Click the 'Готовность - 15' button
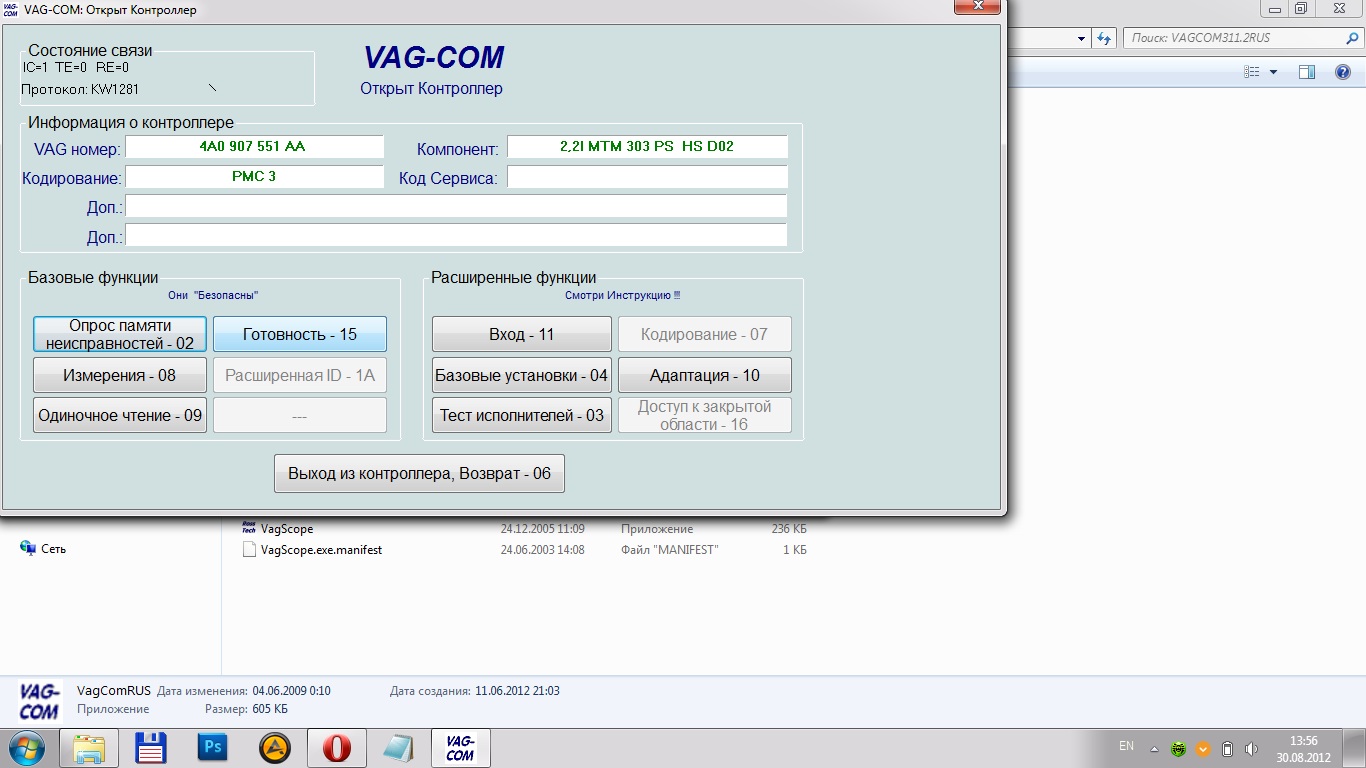 300,334
